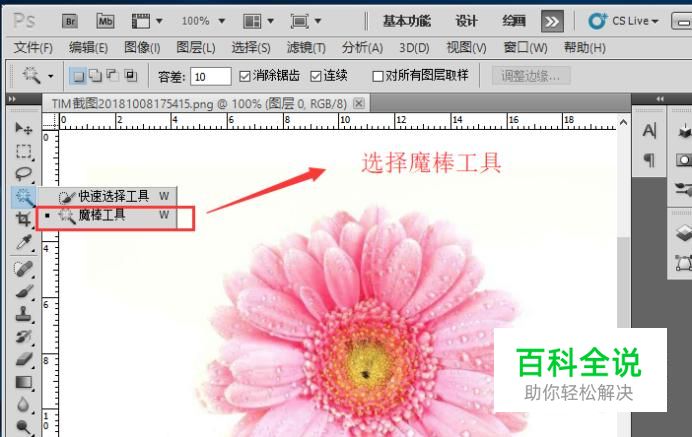Viewport: 692px width, 437px height.
Task: Enable 对所有图层取样 checkbox
Action: tap(378, 76)
